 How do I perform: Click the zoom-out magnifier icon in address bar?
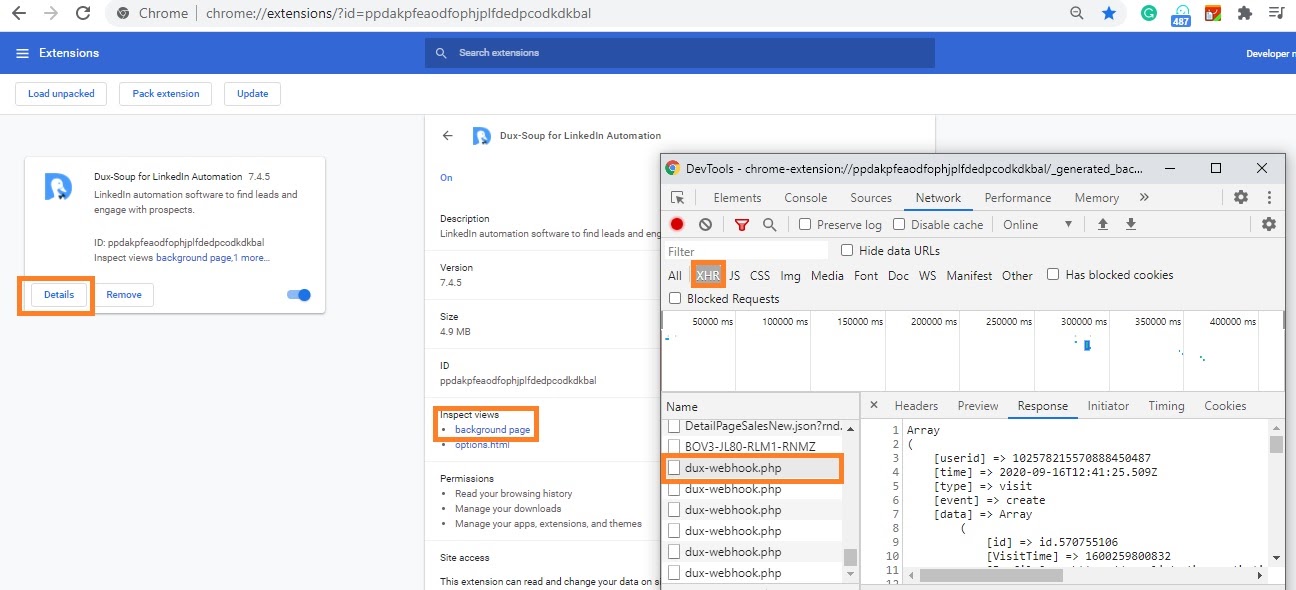[1077, 14]
